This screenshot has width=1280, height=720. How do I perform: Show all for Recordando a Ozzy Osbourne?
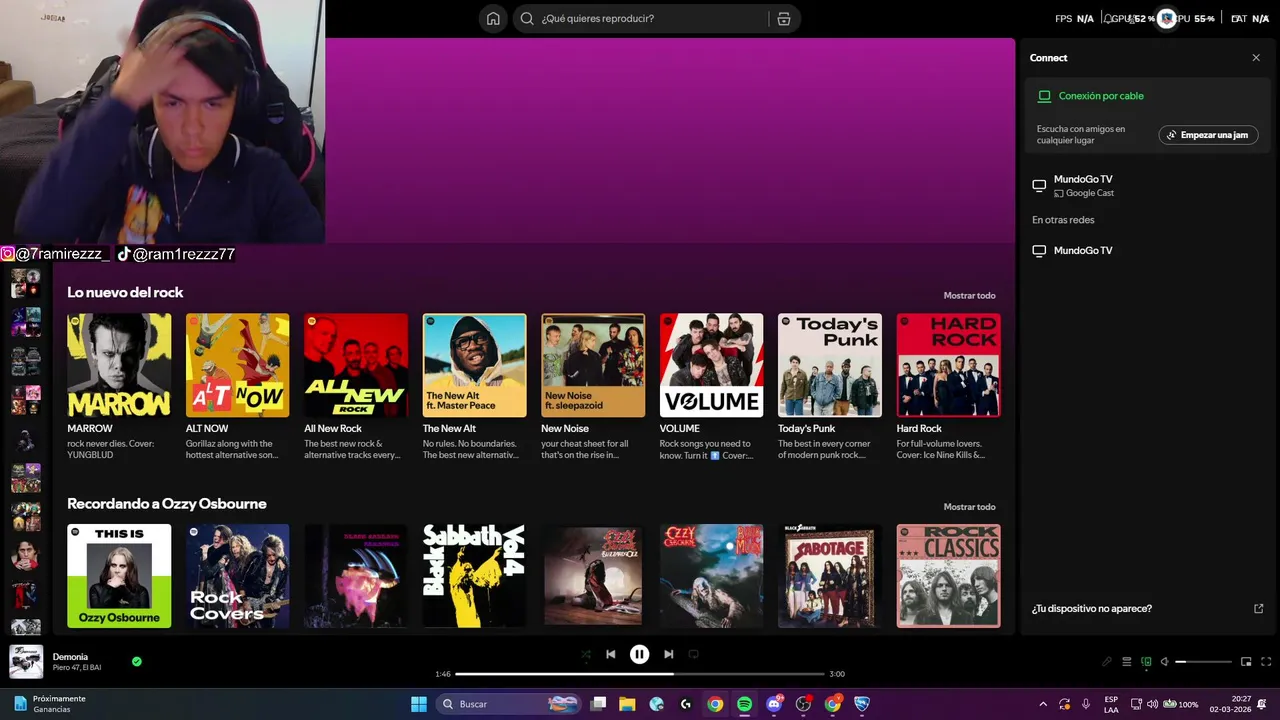[969, 507]
